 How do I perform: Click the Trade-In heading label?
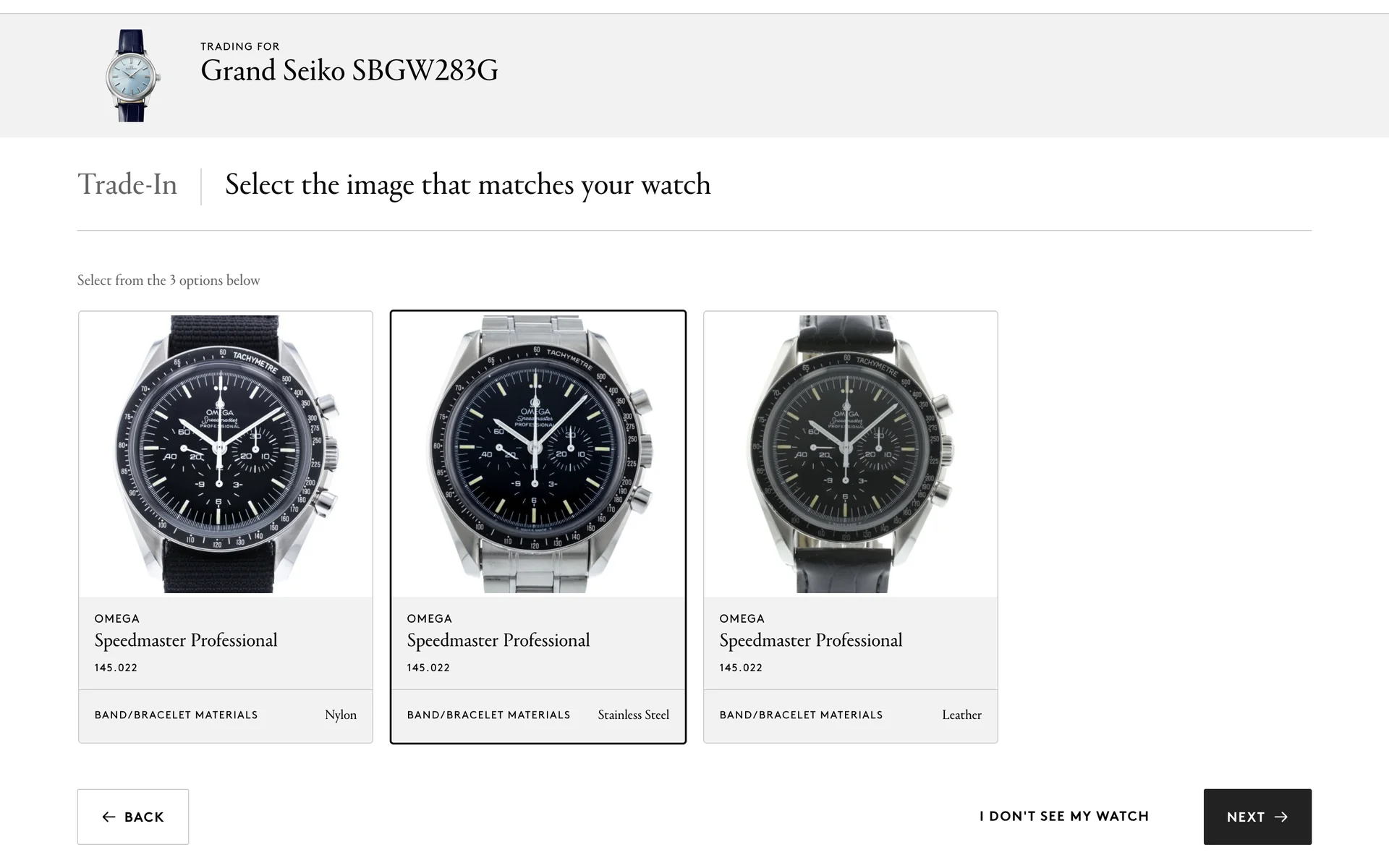127,184
